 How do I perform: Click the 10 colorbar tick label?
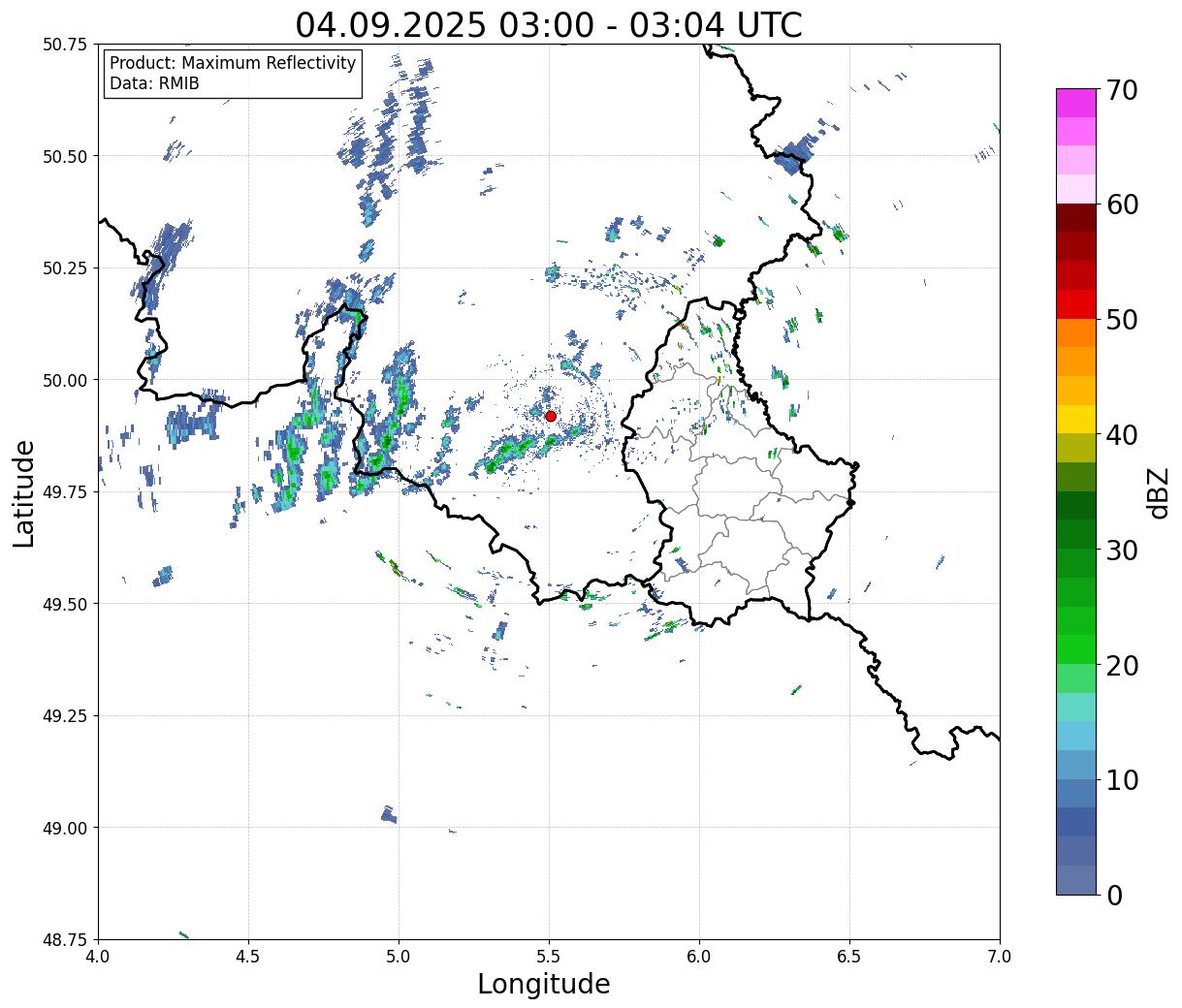point(1121,780)
